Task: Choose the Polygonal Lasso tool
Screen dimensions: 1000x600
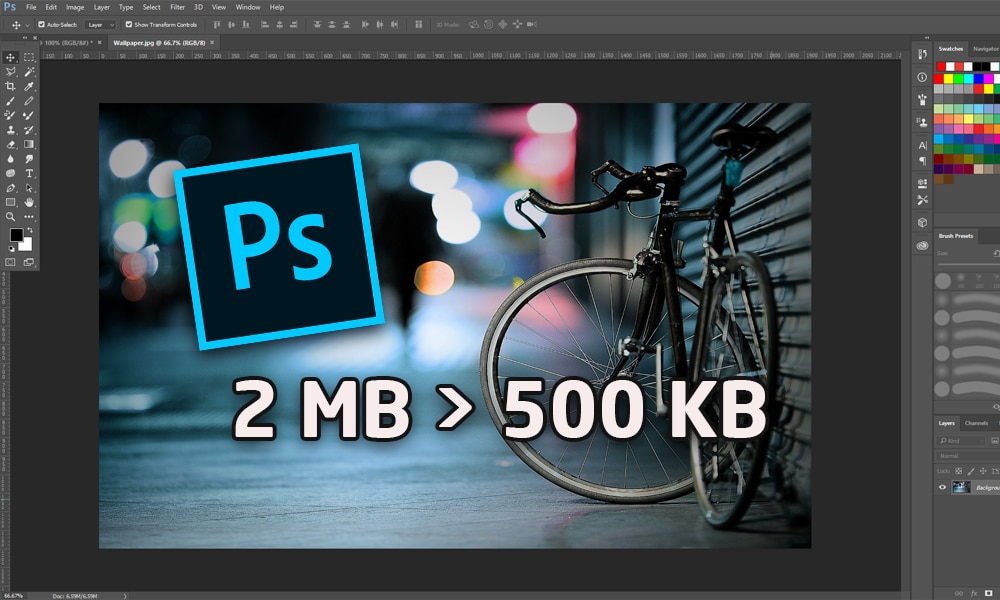Action: point(10,72)
